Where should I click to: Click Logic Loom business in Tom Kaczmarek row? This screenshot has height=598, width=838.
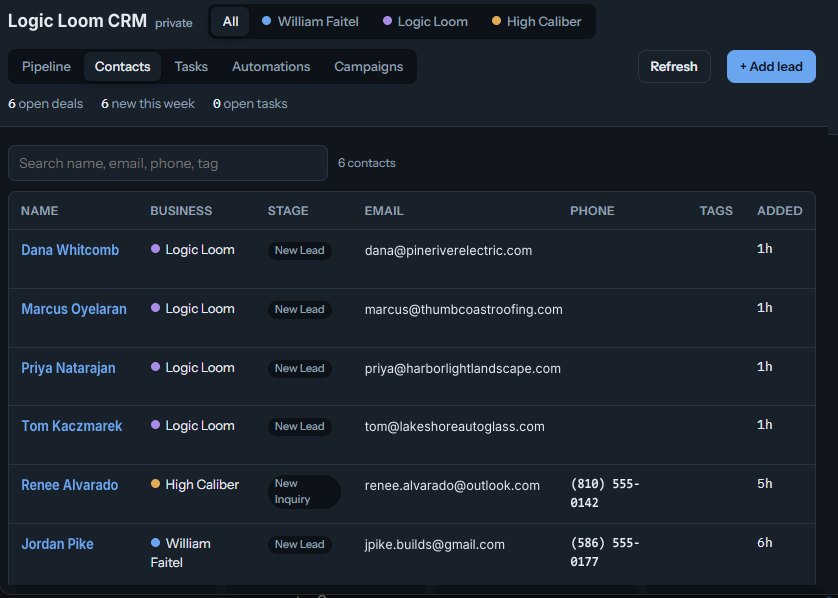pyautogui.click(x=193, y=425)
